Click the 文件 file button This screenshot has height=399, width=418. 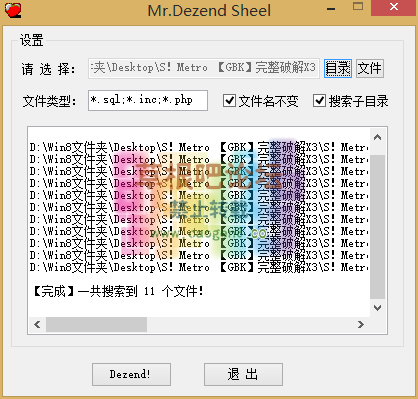[x=370, y=69]
